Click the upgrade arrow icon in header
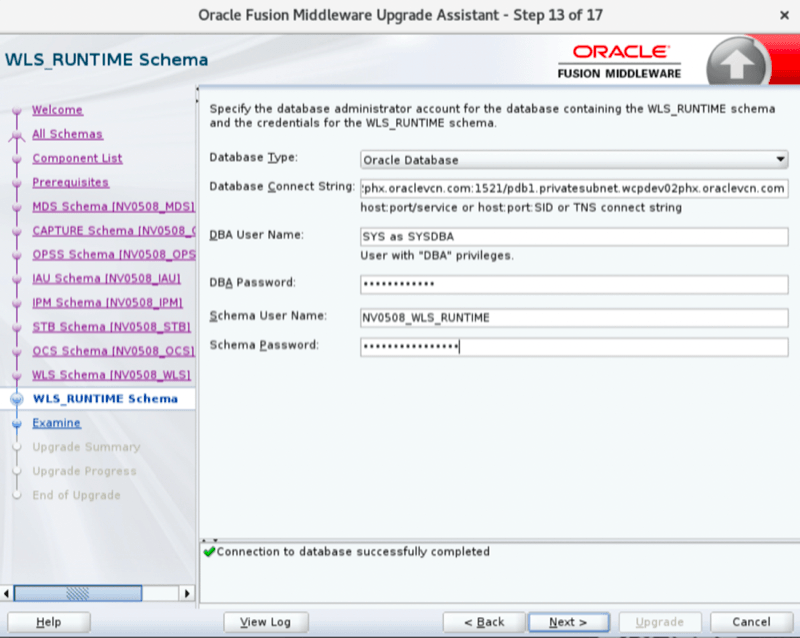This screenshot has width=800, height=638. [x=737, y=62]
